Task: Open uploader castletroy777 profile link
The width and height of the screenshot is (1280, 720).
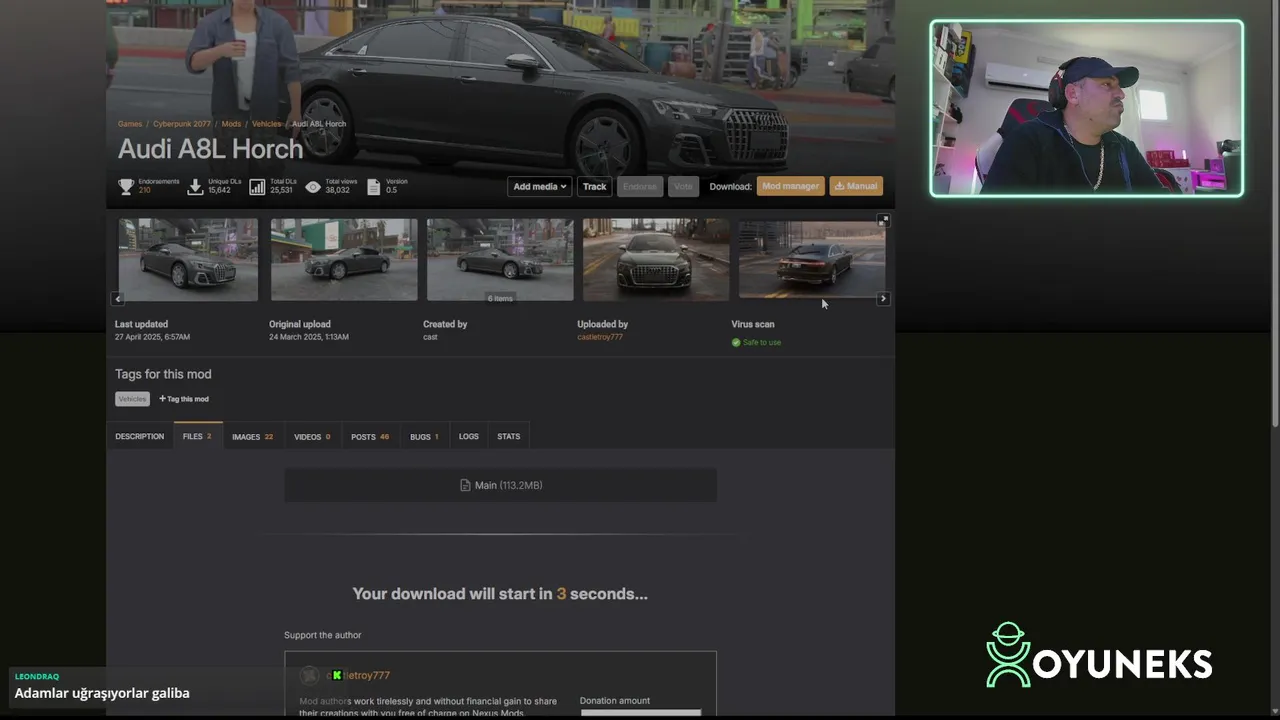Action: (x=600, y=337)
